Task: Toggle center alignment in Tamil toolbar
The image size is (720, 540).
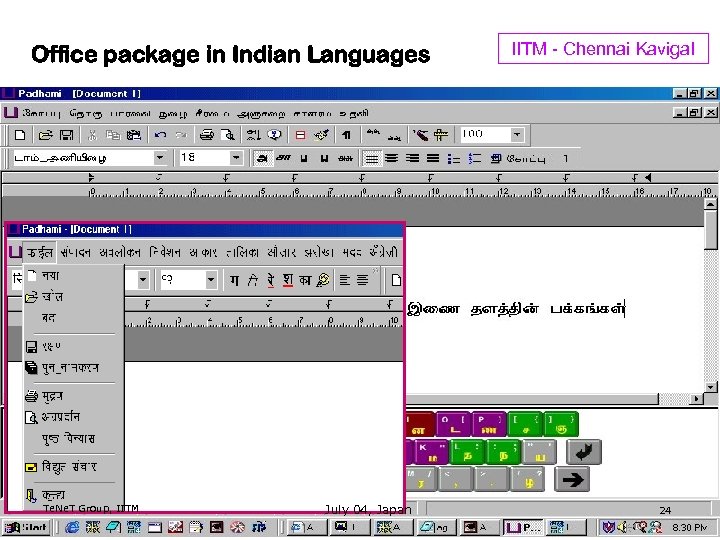Action: pyautogui.click(x=391, y=159)
